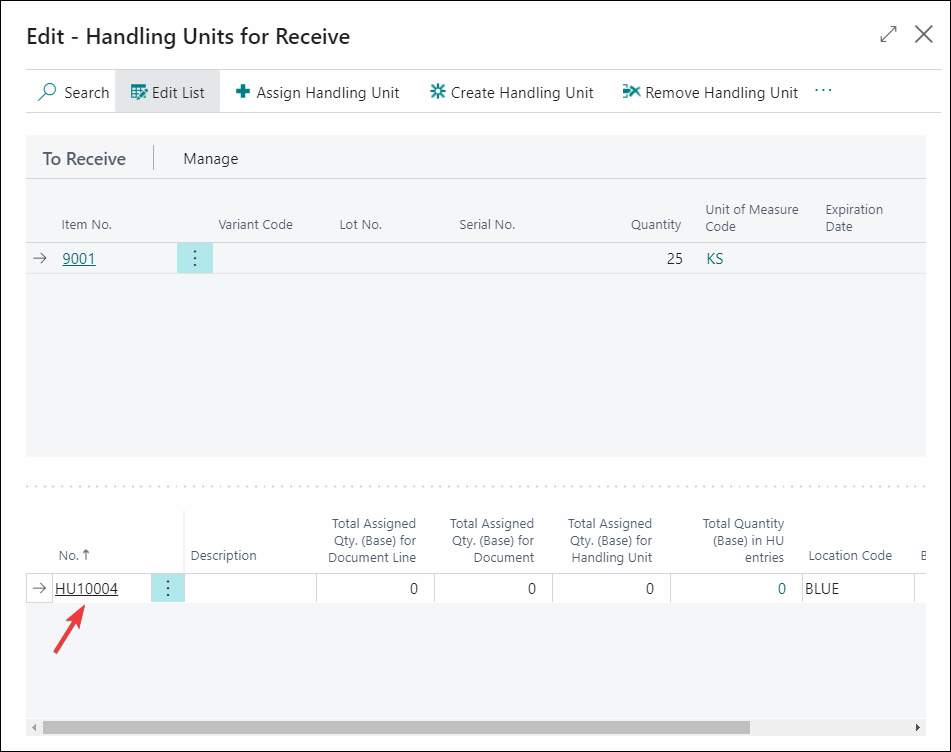951x752 pixels.
Task: Expand the dialog to full screen
Action: [888, 35]
